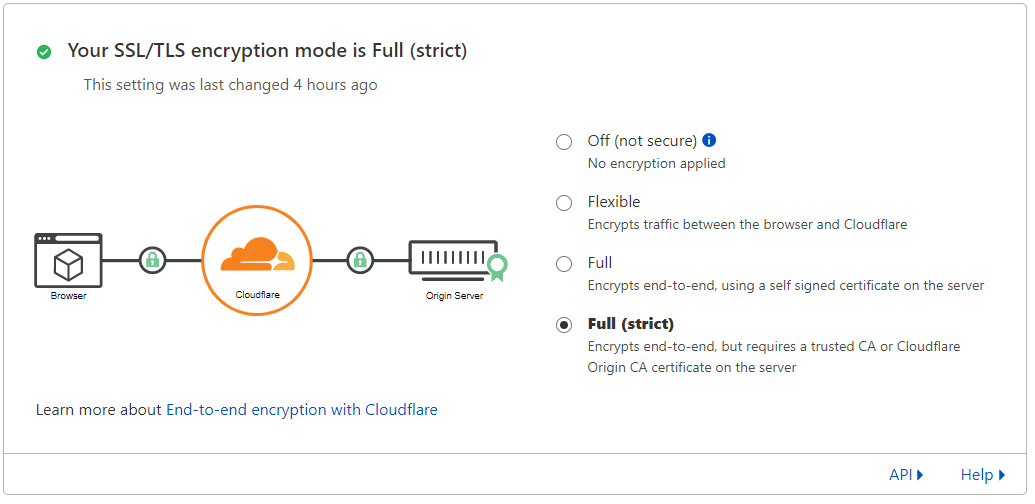The width and height of the screenshot is (1035, 504).
Task: Open End-to-end encryption with Cloudflare link
Action: [301, 410]
